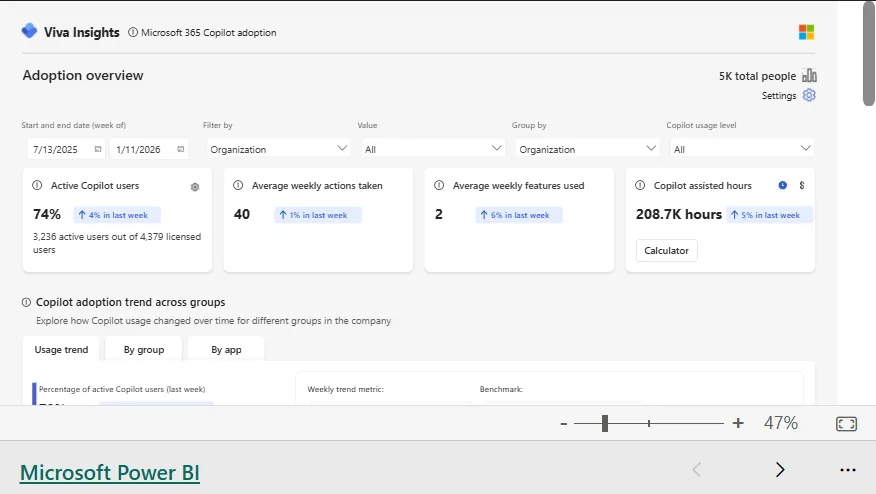Screen dimensions: 876x494
Task: Show info for Copilot adoption trend across groups
Action: point(26,302)
